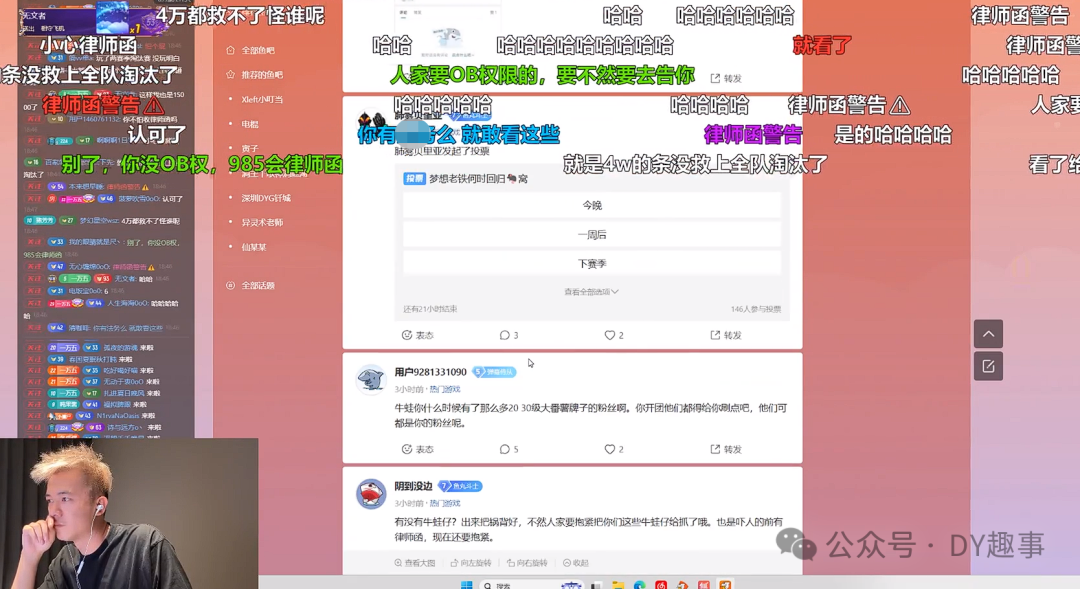1080x589 pixels.
Task: Open 热门游戏 link under 用户9281331090
Action: [445, 389]
